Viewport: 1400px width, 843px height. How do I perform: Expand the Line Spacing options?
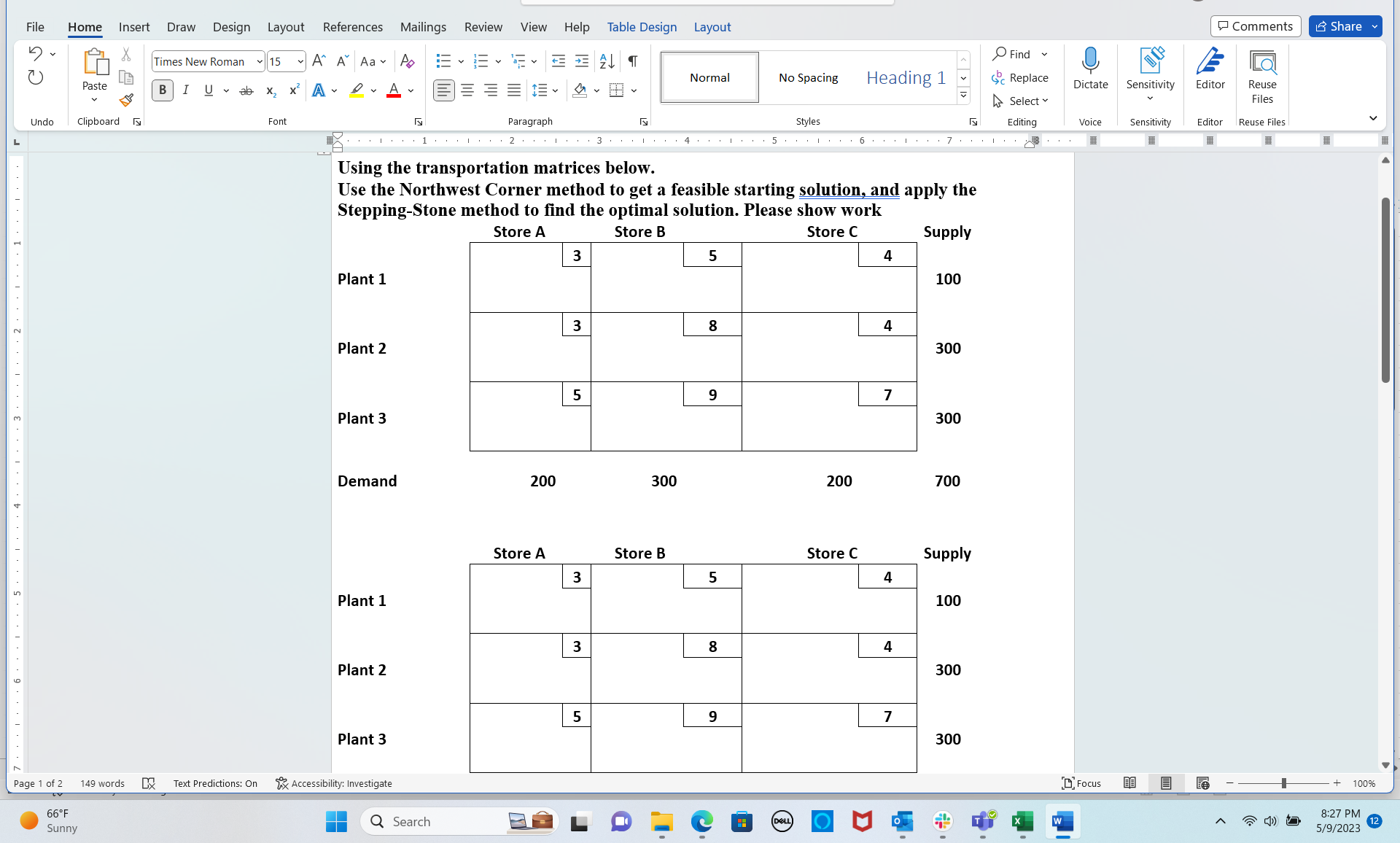[555, 90]
